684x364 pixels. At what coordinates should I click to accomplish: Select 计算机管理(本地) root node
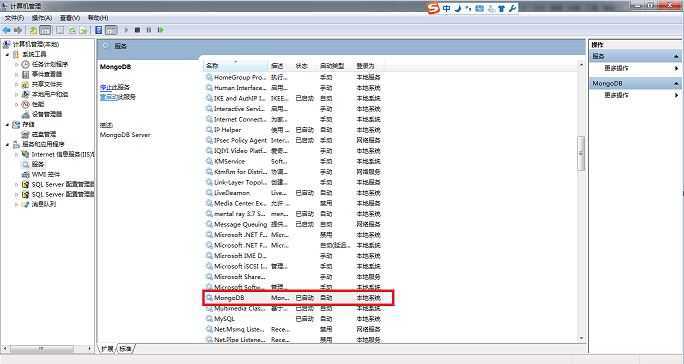coord(31,44)
